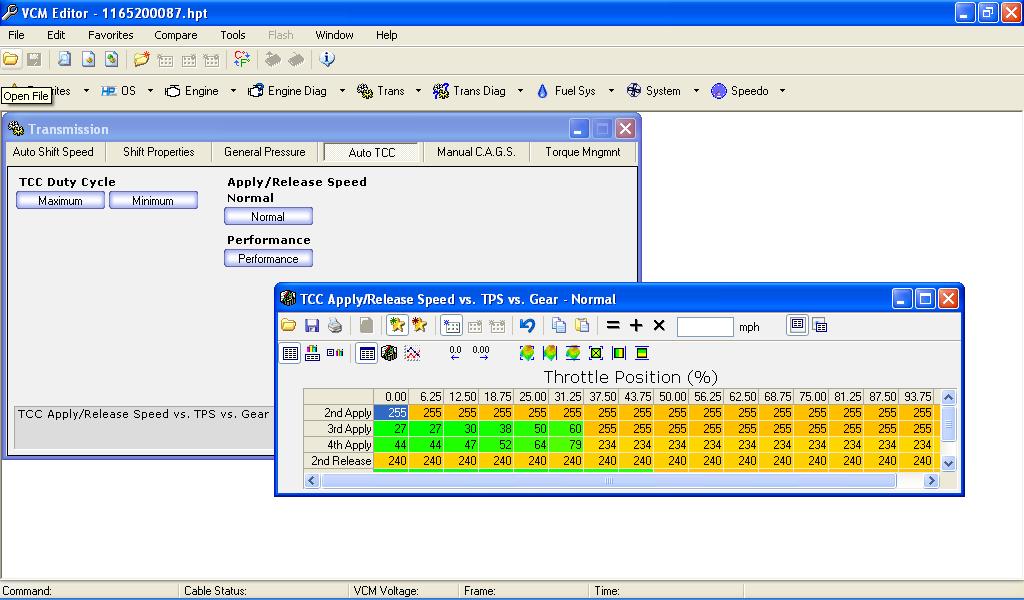Click the yellow star with red burst icon
Image resolution: width=1024 pixels, height=600 pixels.
[x=419, y=325]
